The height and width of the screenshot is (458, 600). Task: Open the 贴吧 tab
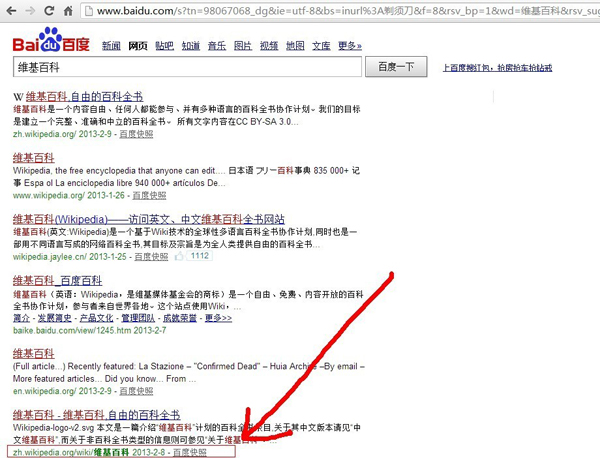(x=164, y=46)
